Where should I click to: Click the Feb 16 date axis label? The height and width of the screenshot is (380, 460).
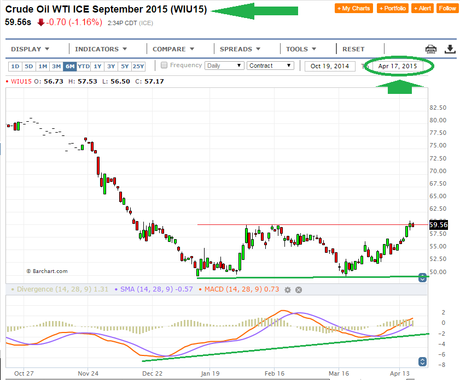click(274, 373)
